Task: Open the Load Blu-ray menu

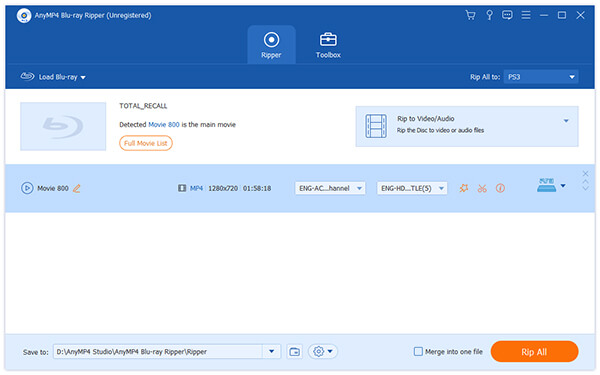Action: (x=53, y=77)
